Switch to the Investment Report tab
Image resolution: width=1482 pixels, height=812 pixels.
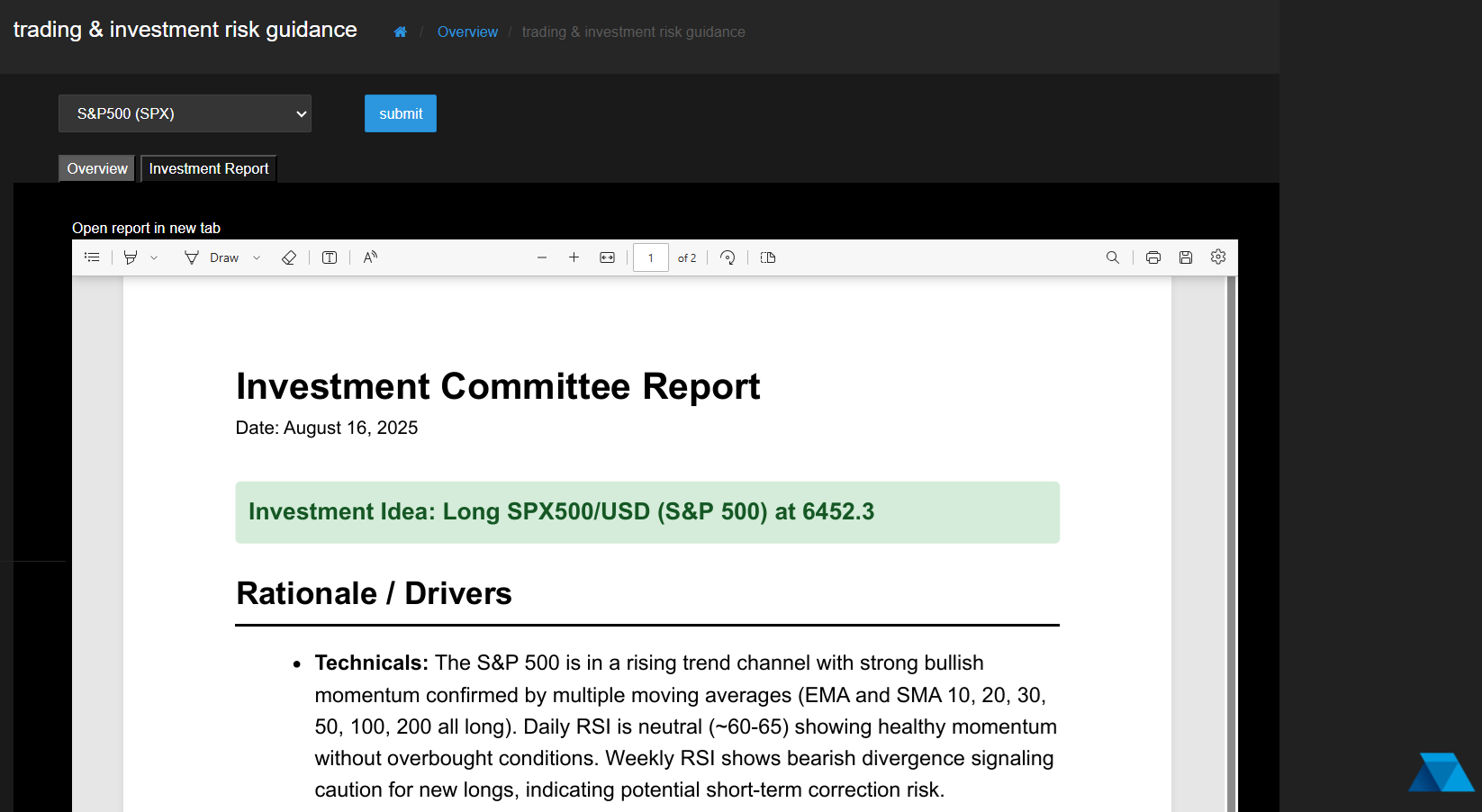click(x=208, y=168)
